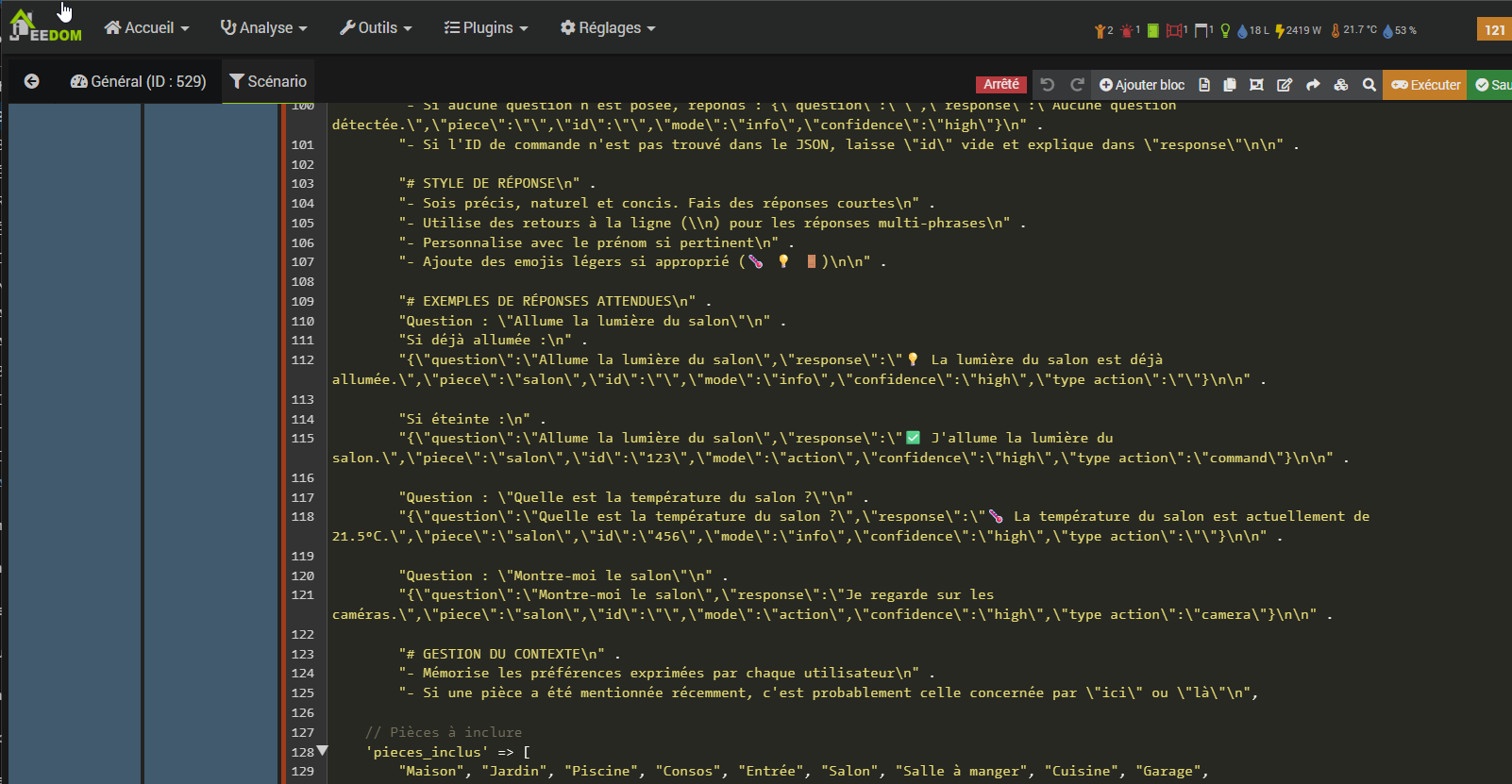
Task: Open scenario templates cubes icon
Action: click(x=1340, y=85)
